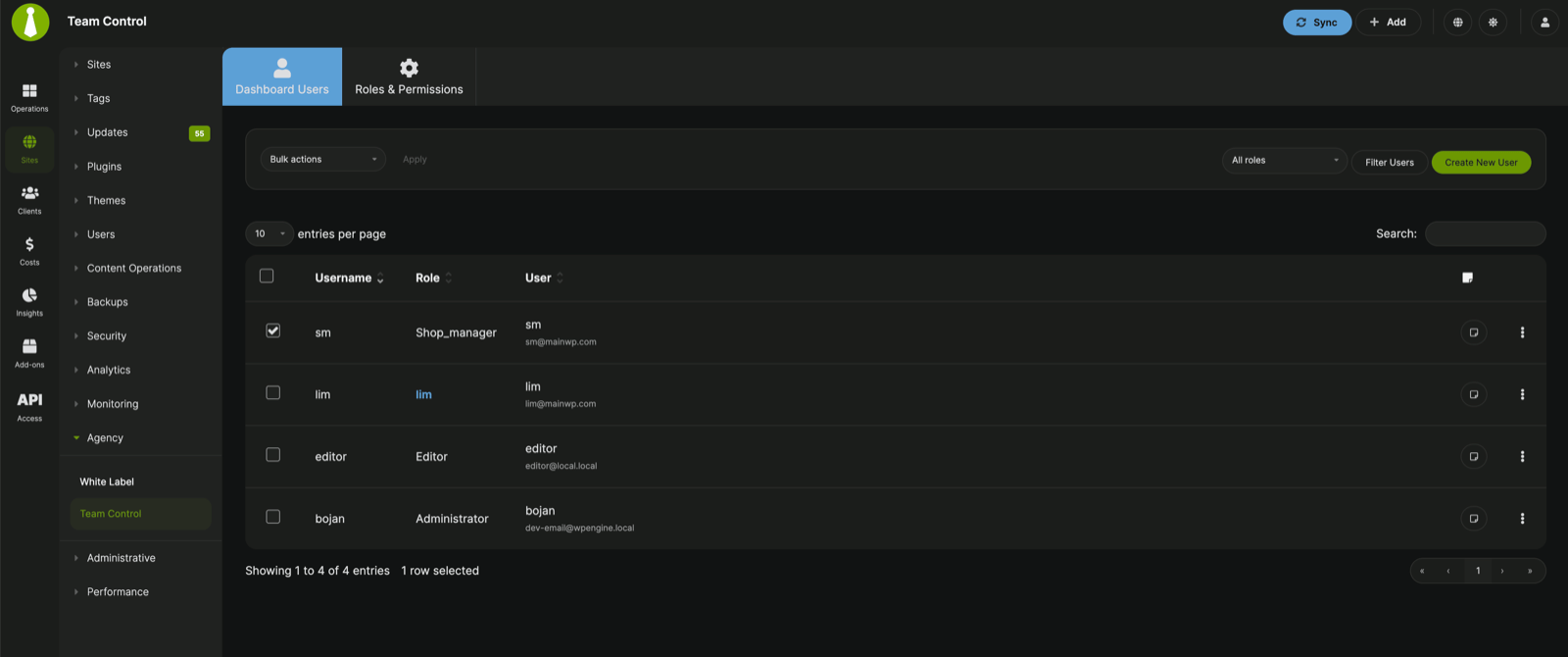Open the API Access sidebar item
Image resolution: width=1568 pixels, height=657 pixels.
[x=29, y=406]
